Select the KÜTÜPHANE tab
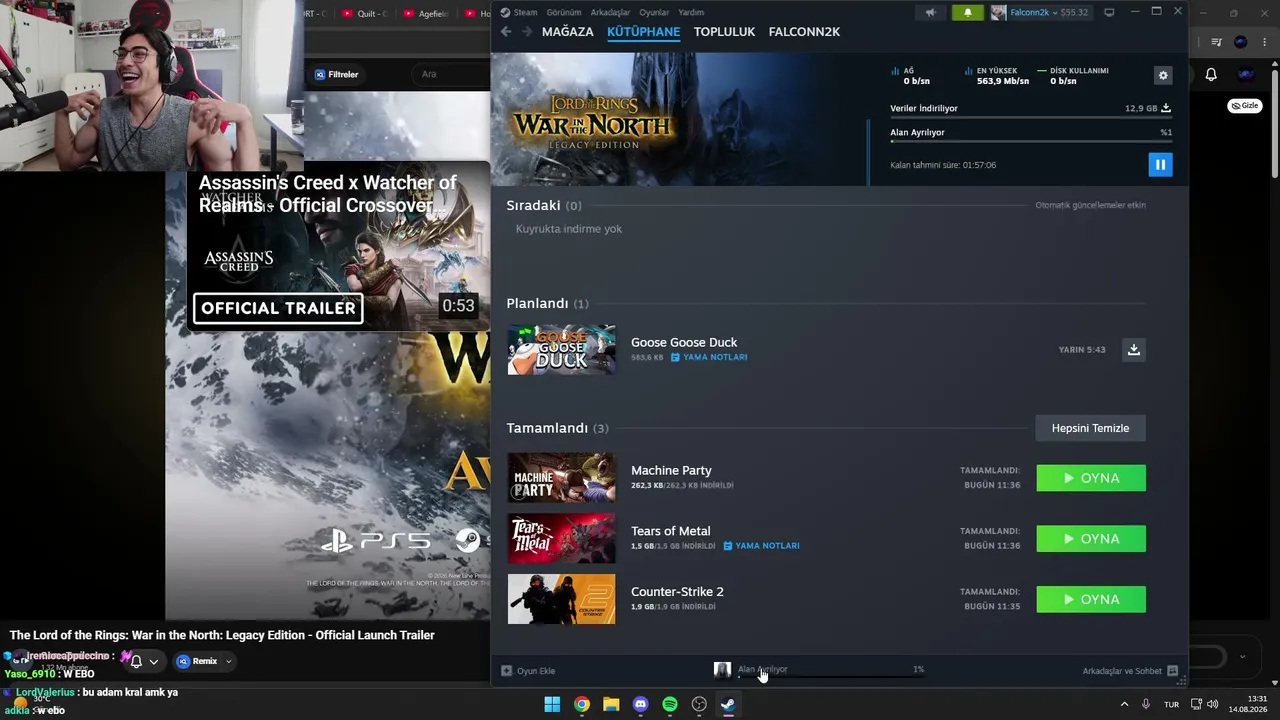The width and height of the screenshot is (1280, 720). click(x=643, y=32)
